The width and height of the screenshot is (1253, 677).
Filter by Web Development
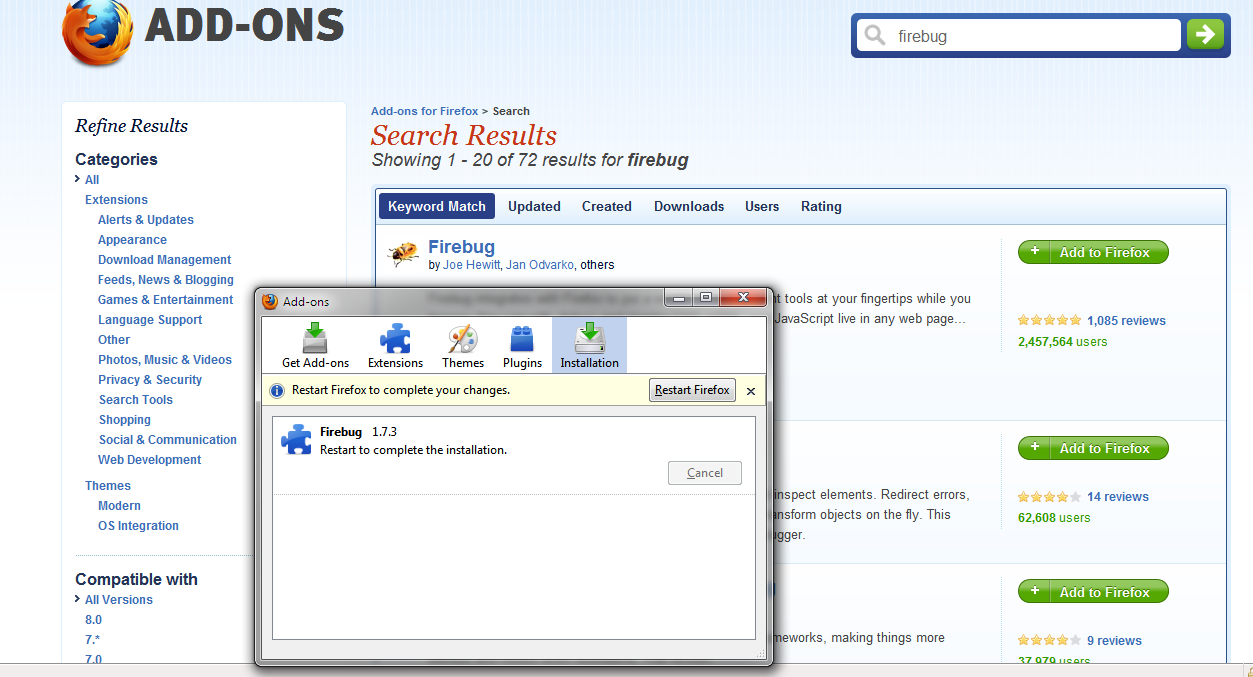(150, 460)
